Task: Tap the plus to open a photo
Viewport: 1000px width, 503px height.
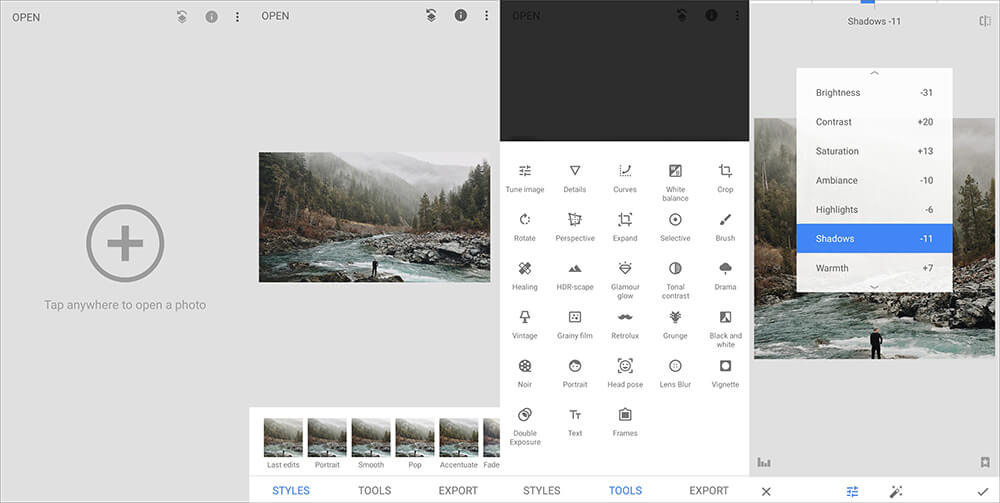Action: coord(125,244)
